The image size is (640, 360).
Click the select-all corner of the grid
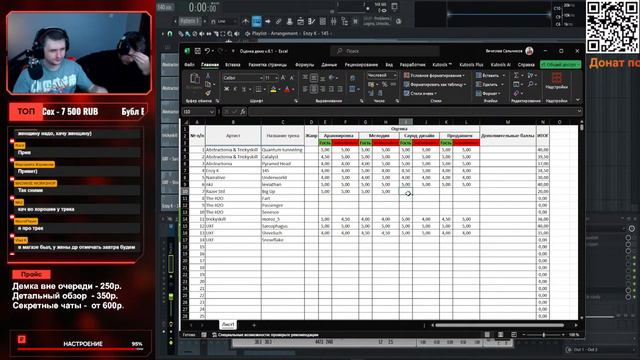point(185,122)
